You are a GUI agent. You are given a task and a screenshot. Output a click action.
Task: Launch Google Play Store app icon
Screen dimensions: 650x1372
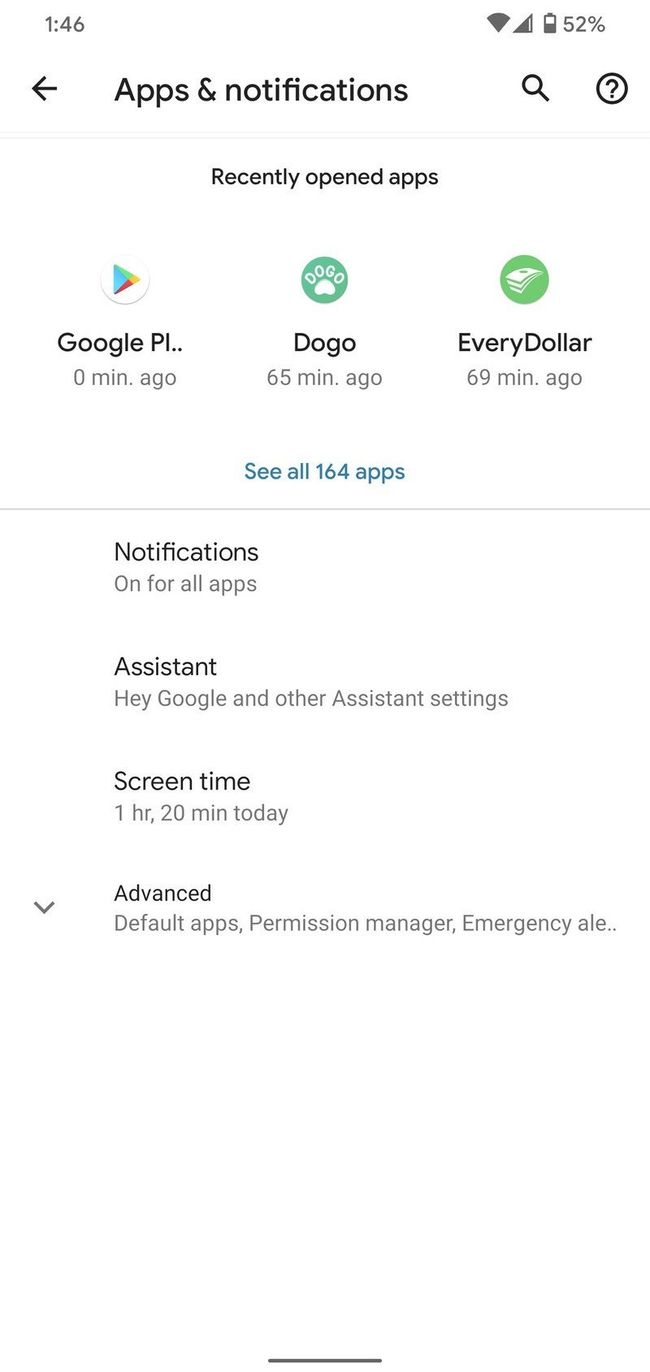[124, 279]
